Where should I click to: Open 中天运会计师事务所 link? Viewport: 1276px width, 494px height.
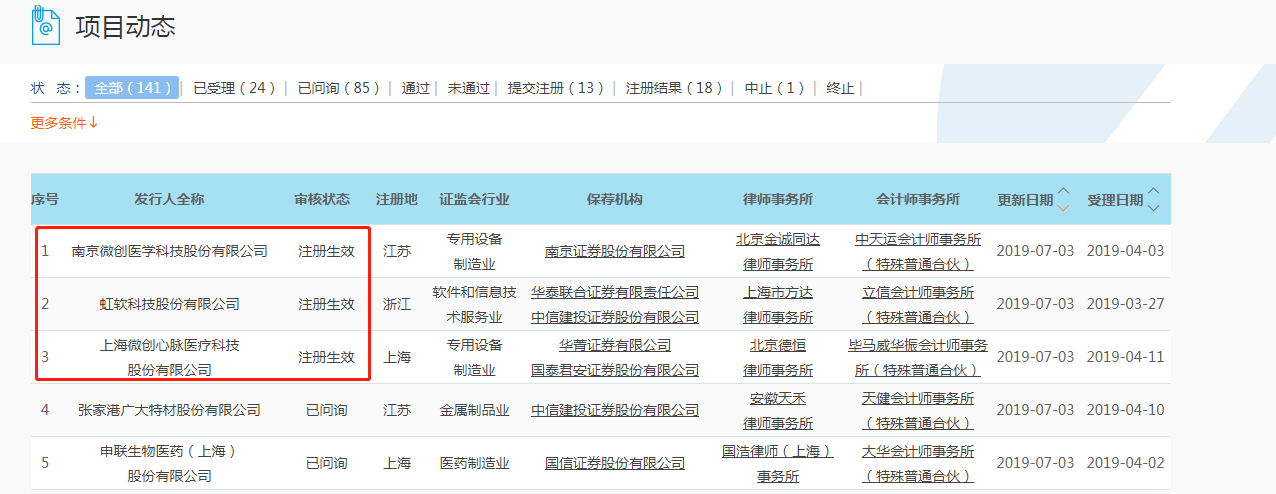(918, 251)
